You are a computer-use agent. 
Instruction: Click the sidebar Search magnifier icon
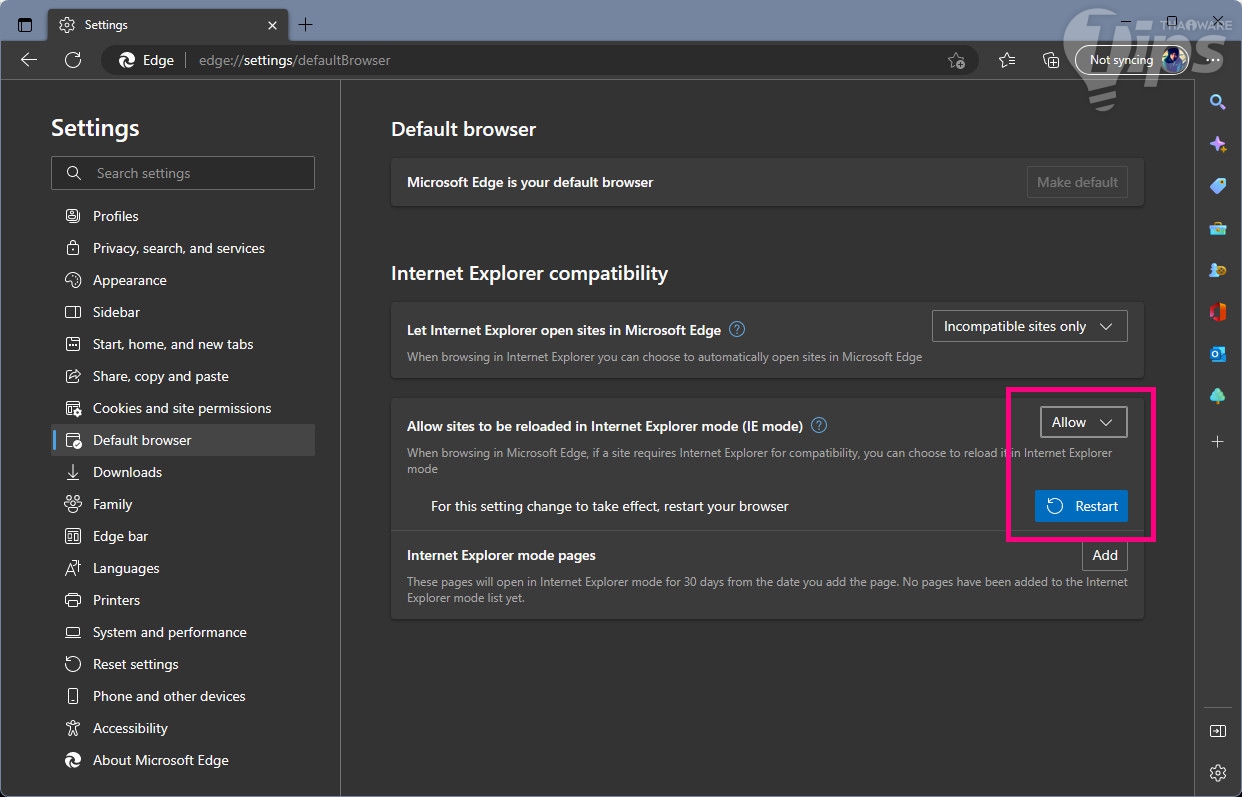(x=1217, y=101)
